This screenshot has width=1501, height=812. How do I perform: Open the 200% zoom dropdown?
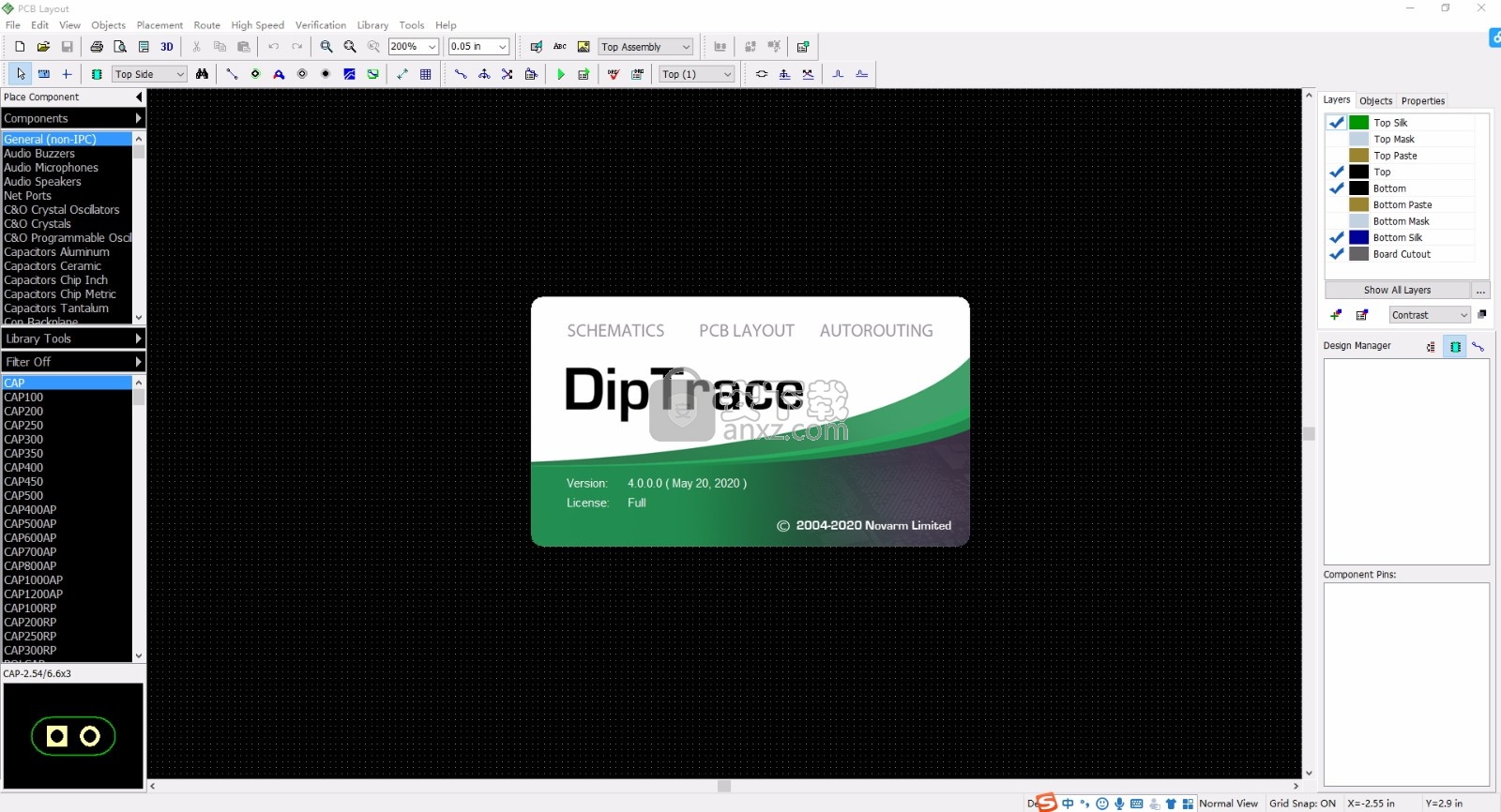click(x=432, y=46)
